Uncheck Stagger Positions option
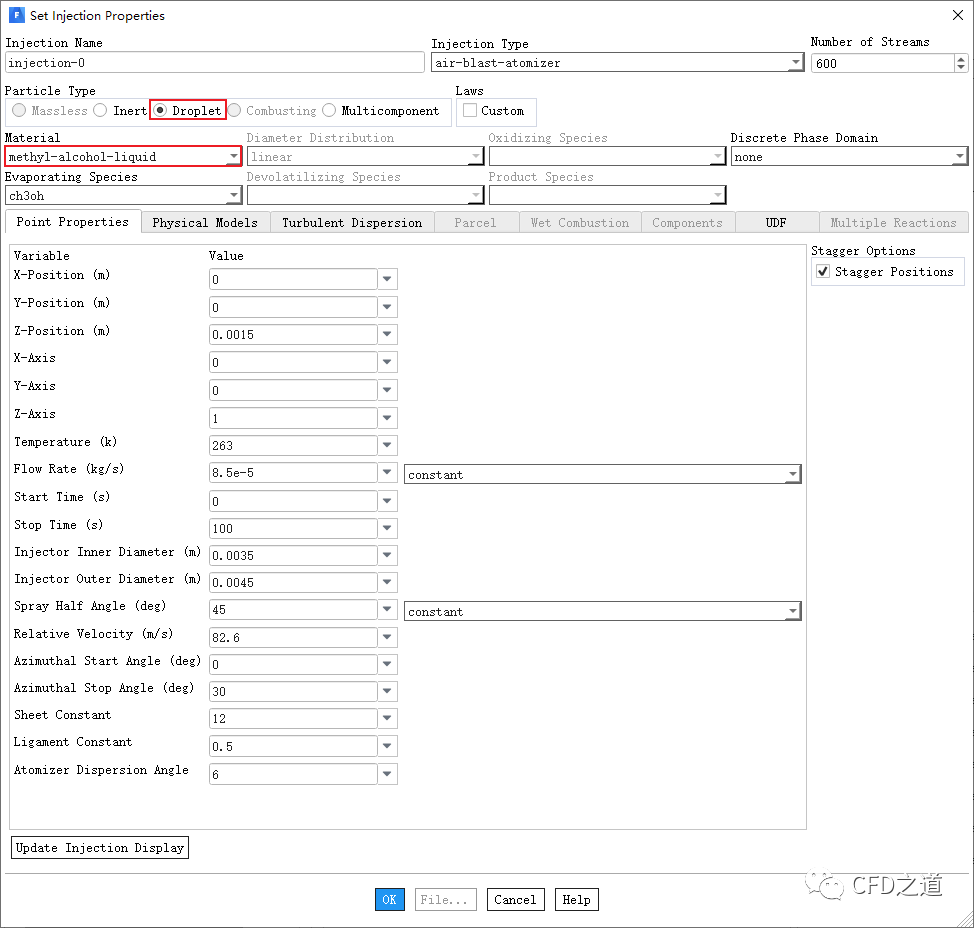974x928 pixels. pos(823,272)
